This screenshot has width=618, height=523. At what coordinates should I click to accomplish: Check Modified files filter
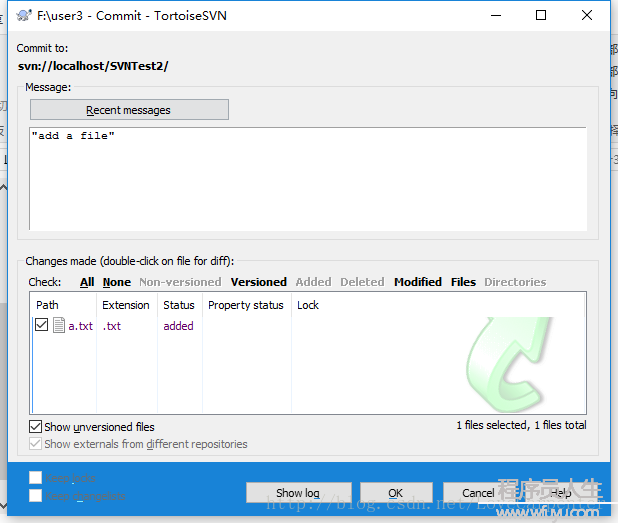pyautogui.click(x=418, y=282)
